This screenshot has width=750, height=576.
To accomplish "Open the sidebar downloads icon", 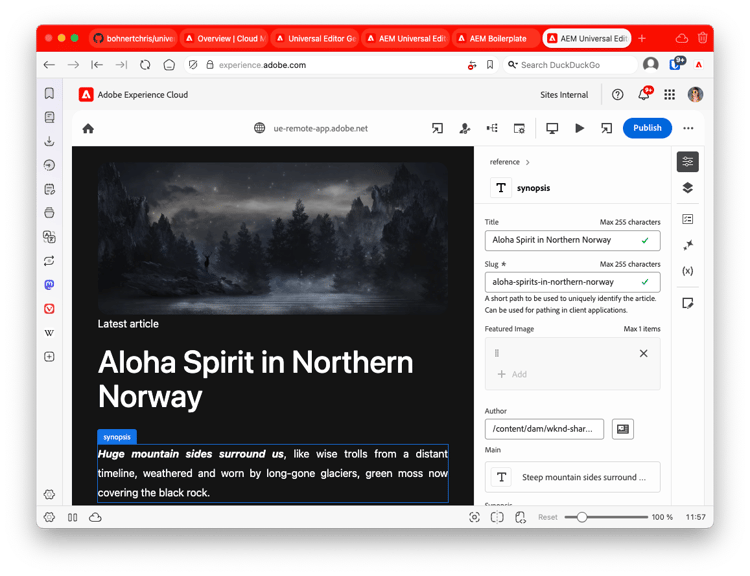I will coord(49,141).
